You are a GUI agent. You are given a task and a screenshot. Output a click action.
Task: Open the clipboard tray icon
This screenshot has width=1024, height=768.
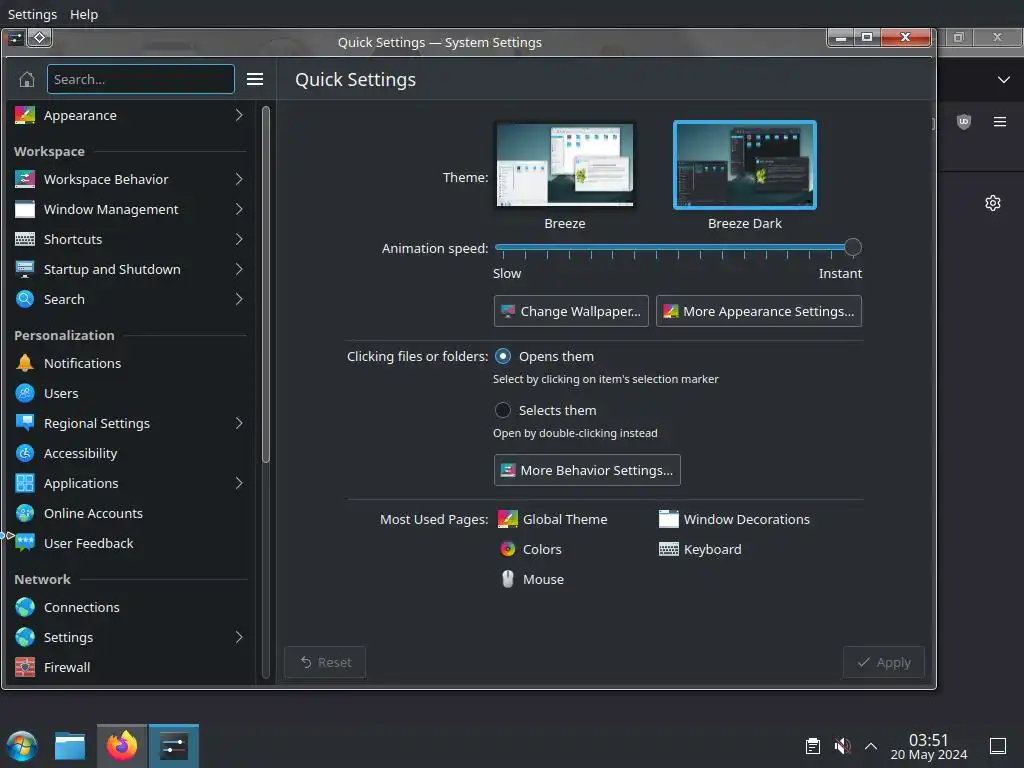[x=813, y=746]
